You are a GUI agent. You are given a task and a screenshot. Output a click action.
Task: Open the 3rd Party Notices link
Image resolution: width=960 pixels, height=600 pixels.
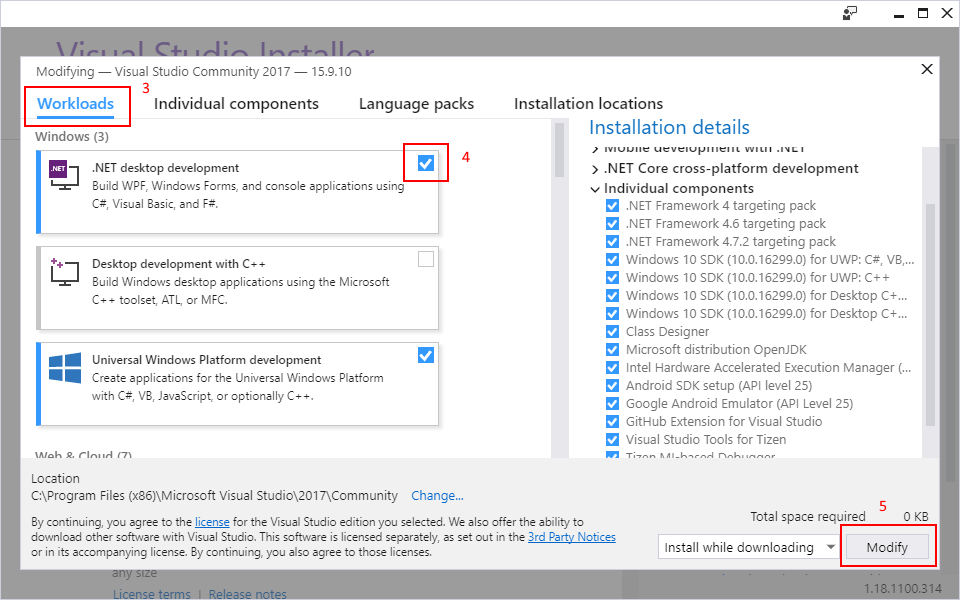point(572,537)
